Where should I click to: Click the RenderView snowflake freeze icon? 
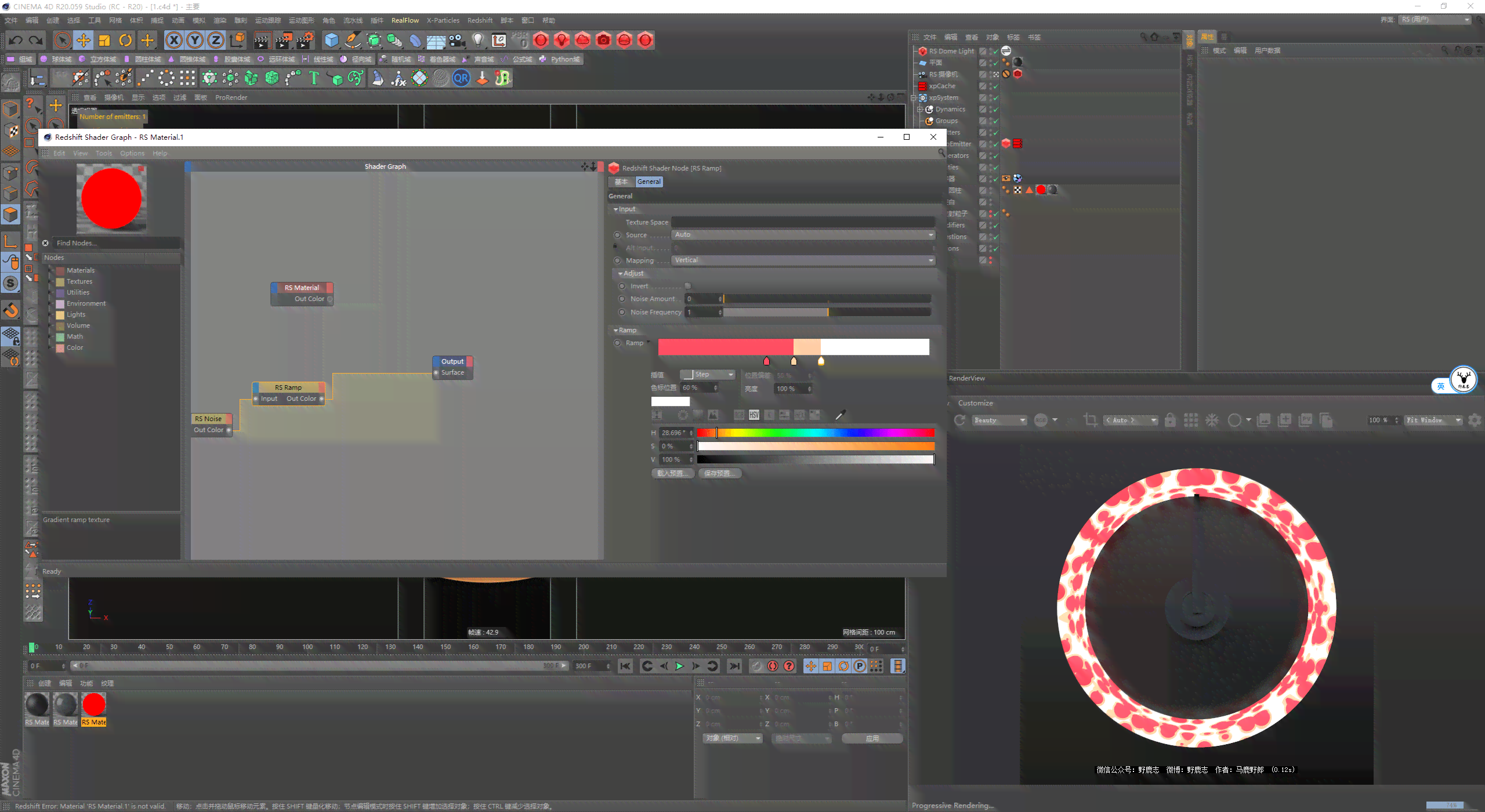point(1212,420)
